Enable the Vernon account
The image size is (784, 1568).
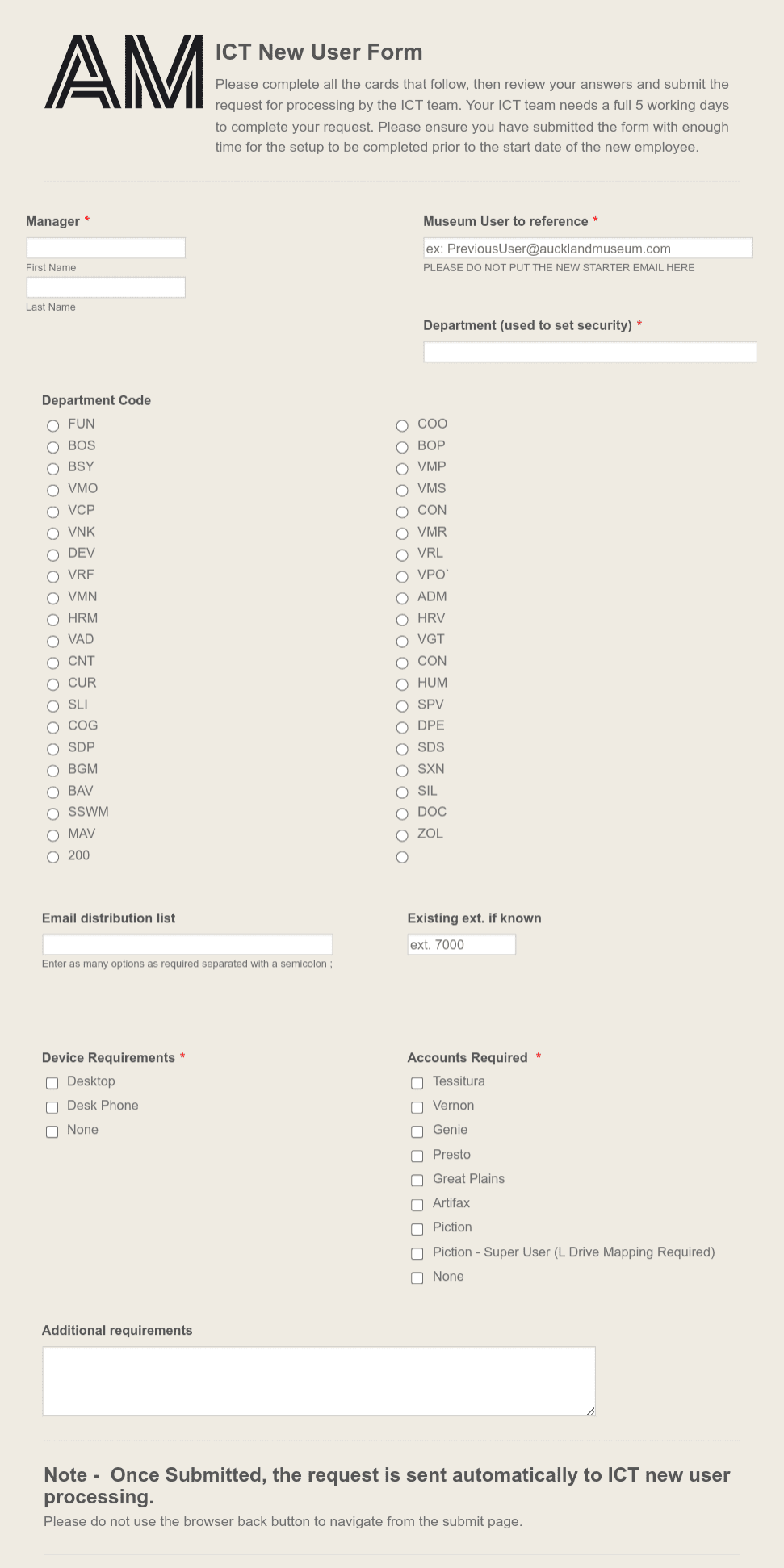pyautogui.click(x=417, y=1107)
